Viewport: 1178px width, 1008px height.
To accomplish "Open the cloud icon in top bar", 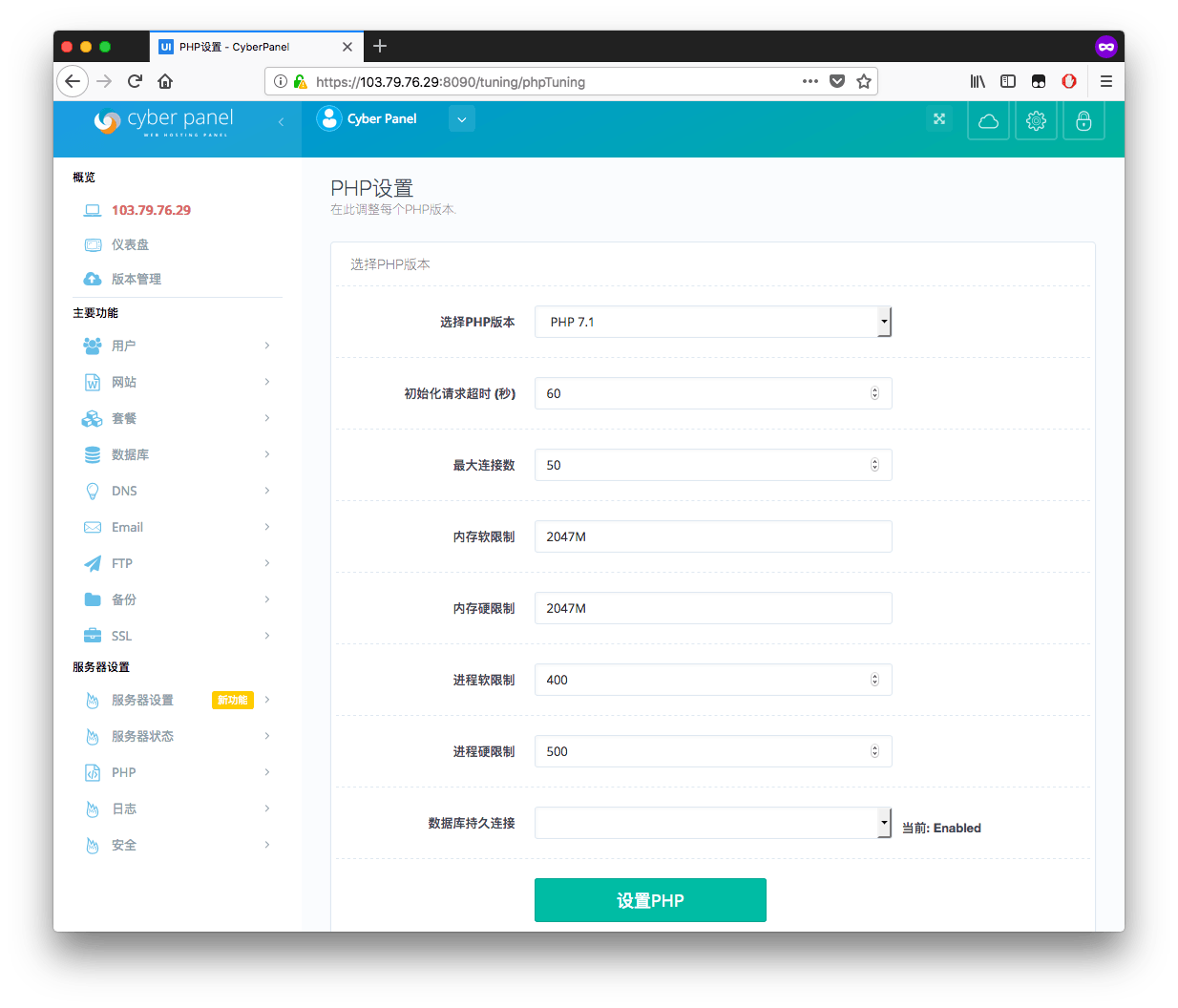I will coord(988,120).
